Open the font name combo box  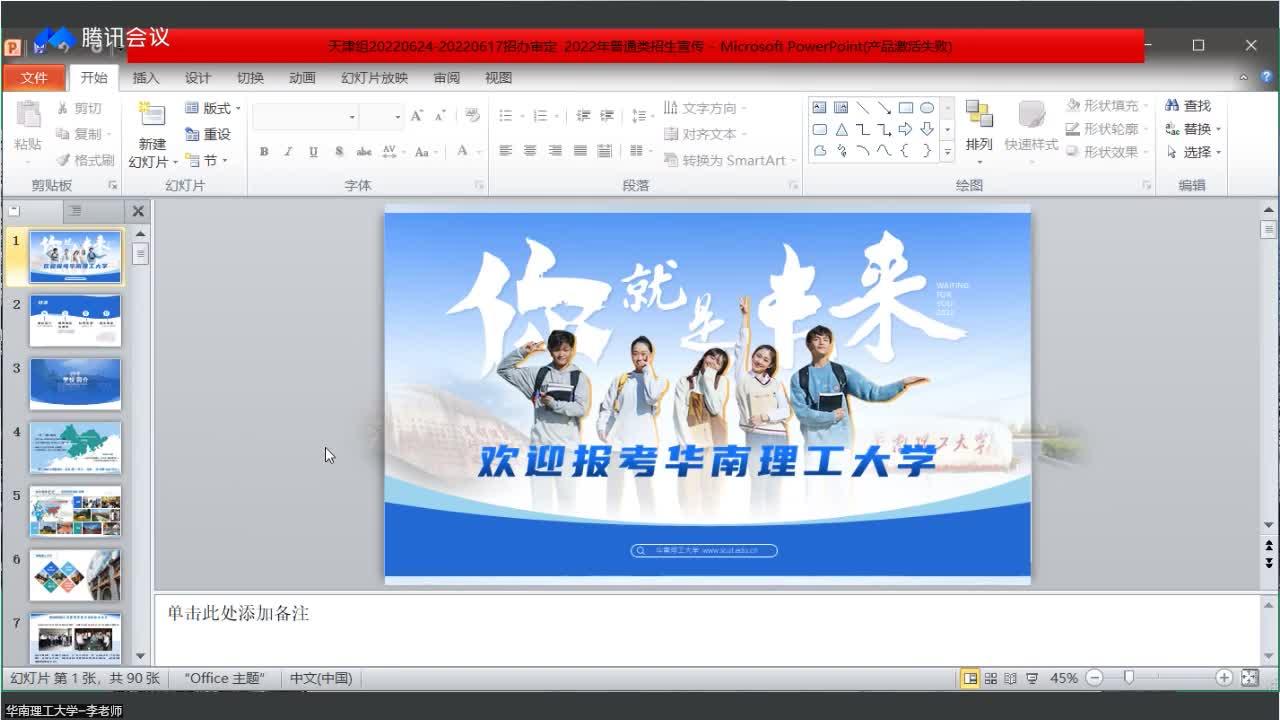[x=305, y=117]
